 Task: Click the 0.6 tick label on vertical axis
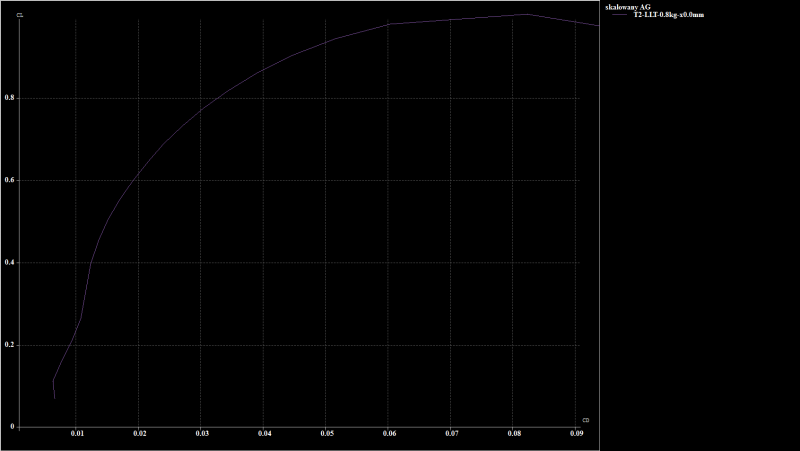9,180
